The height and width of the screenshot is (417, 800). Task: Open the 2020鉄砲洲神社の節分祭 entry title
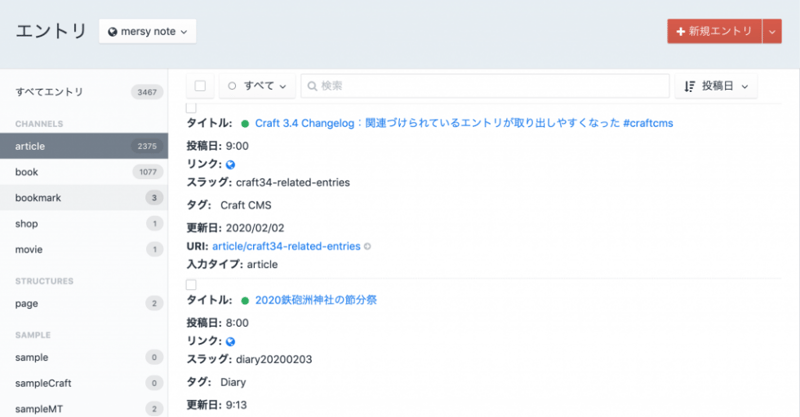click(x=315, y=300)
